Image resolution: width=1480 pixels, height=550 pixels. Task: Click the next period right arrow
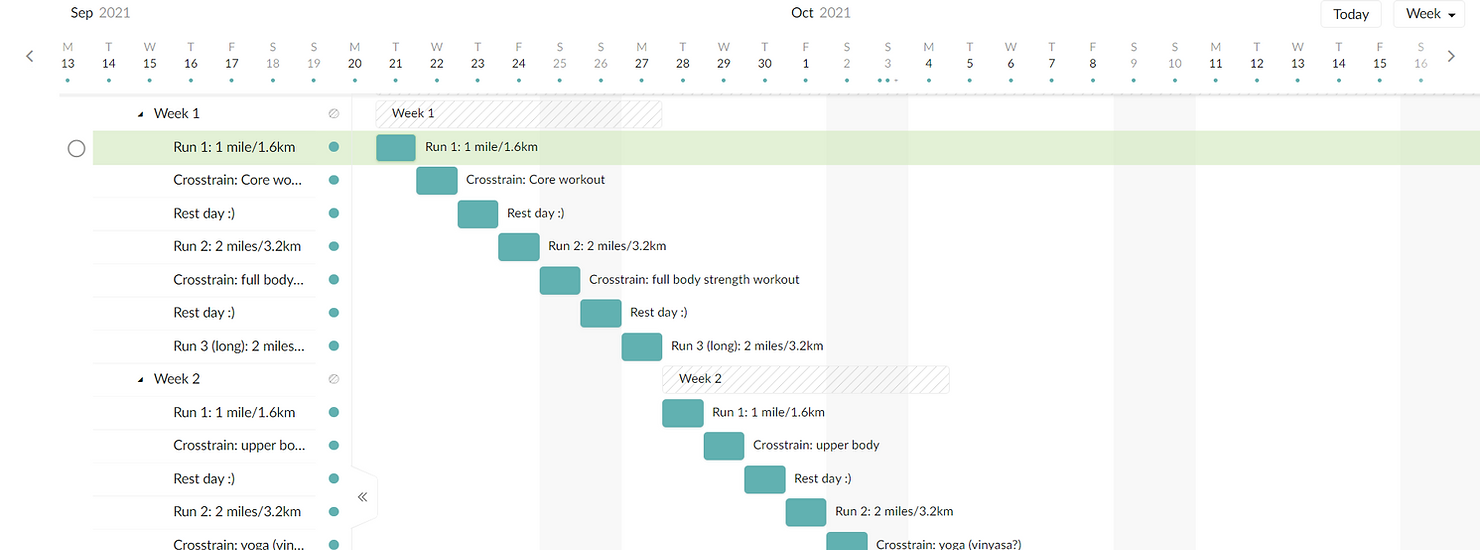(x=1451, y=56)
